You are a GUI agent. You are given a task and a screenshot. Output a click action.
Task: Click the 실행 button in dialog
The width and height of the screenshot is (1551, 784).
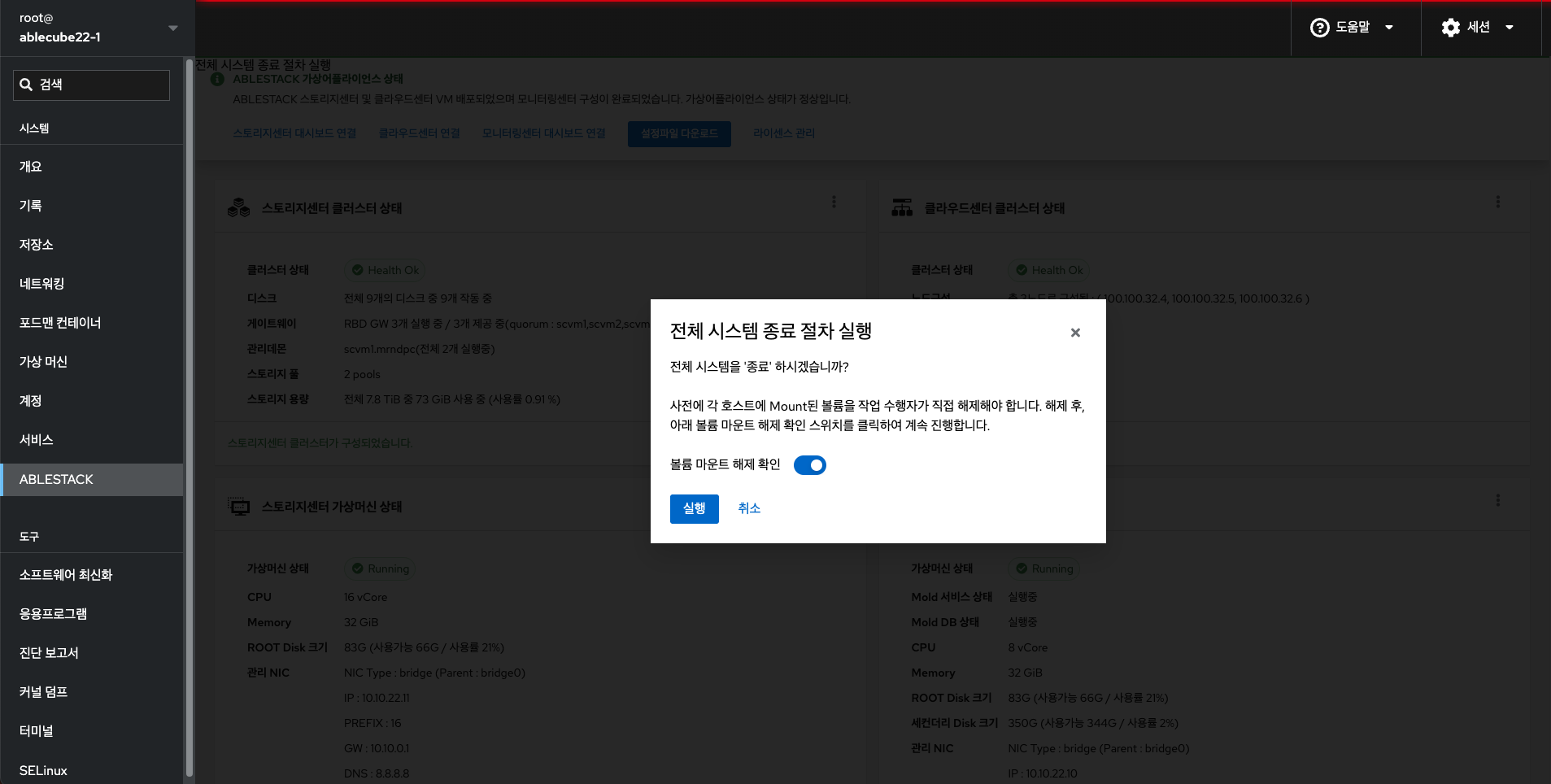(694, 508)
